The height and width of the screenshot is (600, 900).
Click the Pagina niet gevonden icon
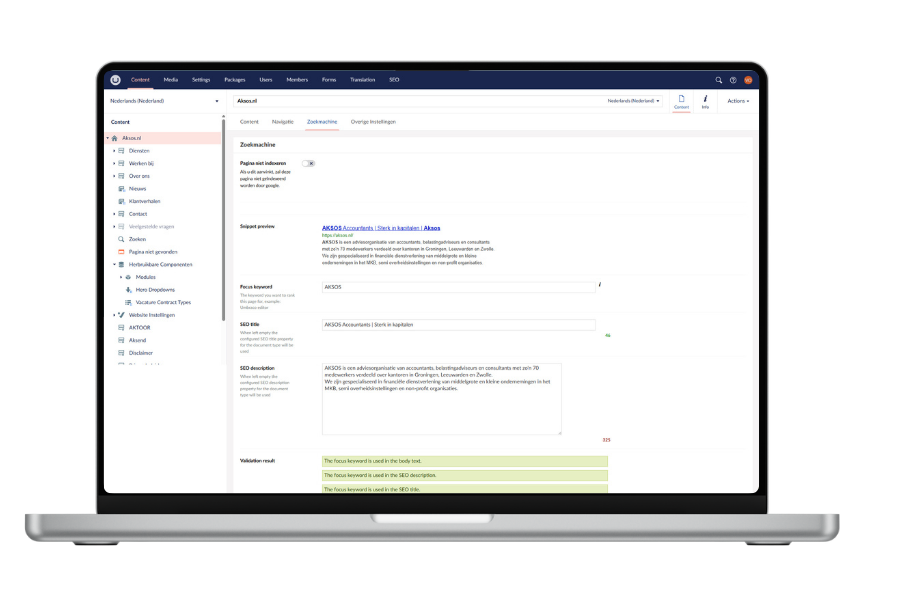coord(122,252)
